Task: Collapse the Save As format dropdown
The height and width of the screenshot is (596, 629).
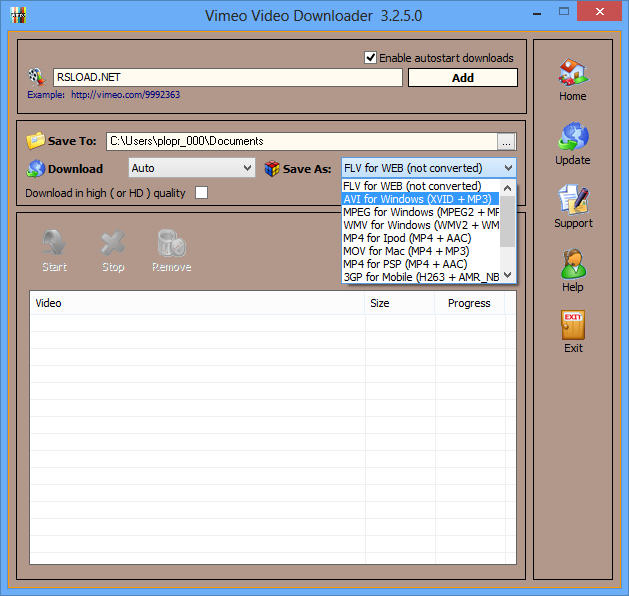Action: [509, 168]
